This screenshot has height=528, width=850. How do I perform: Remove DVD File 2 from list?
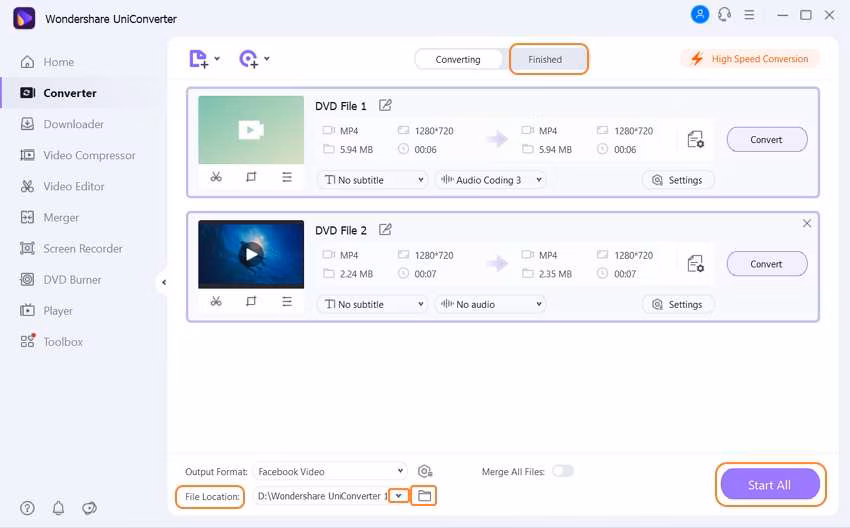coord(807,223)
